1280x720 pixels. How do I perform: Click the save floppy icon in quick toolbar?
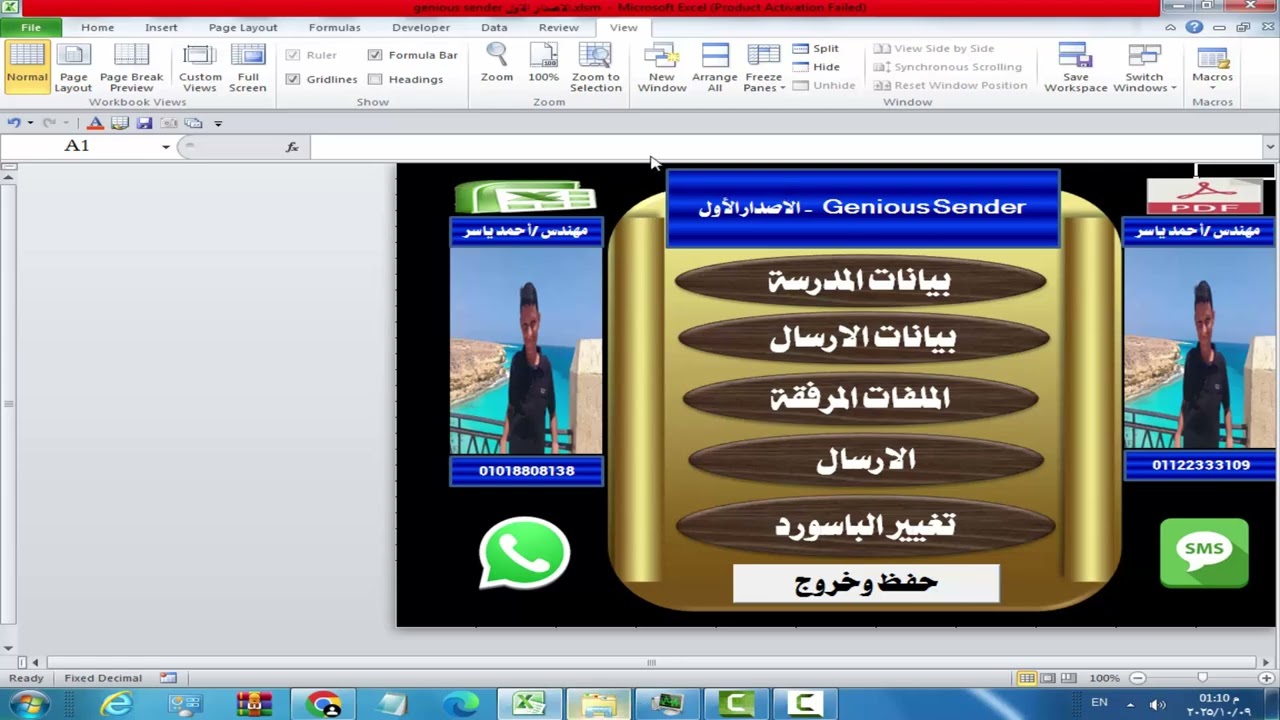(x=144, y=123)
